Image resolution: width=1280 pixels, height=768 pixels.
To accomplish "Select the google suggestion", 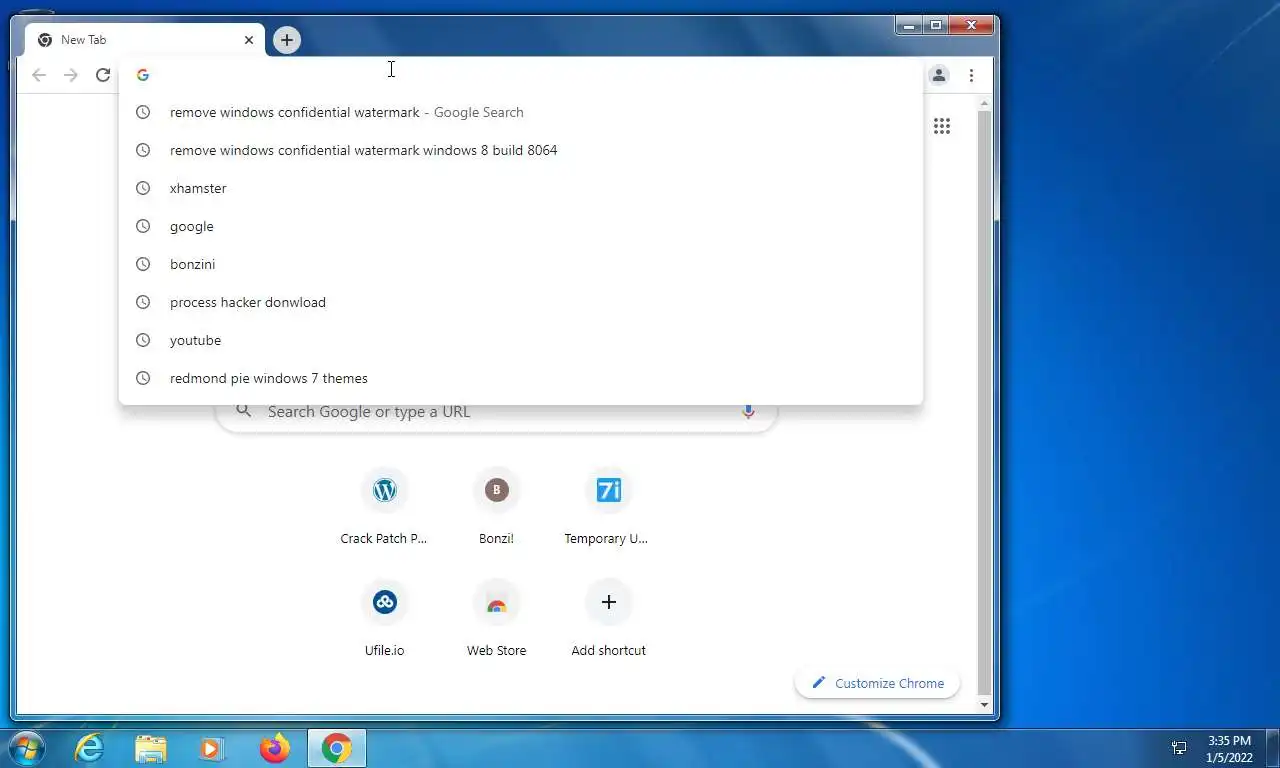I will click(x=521, y=226).
